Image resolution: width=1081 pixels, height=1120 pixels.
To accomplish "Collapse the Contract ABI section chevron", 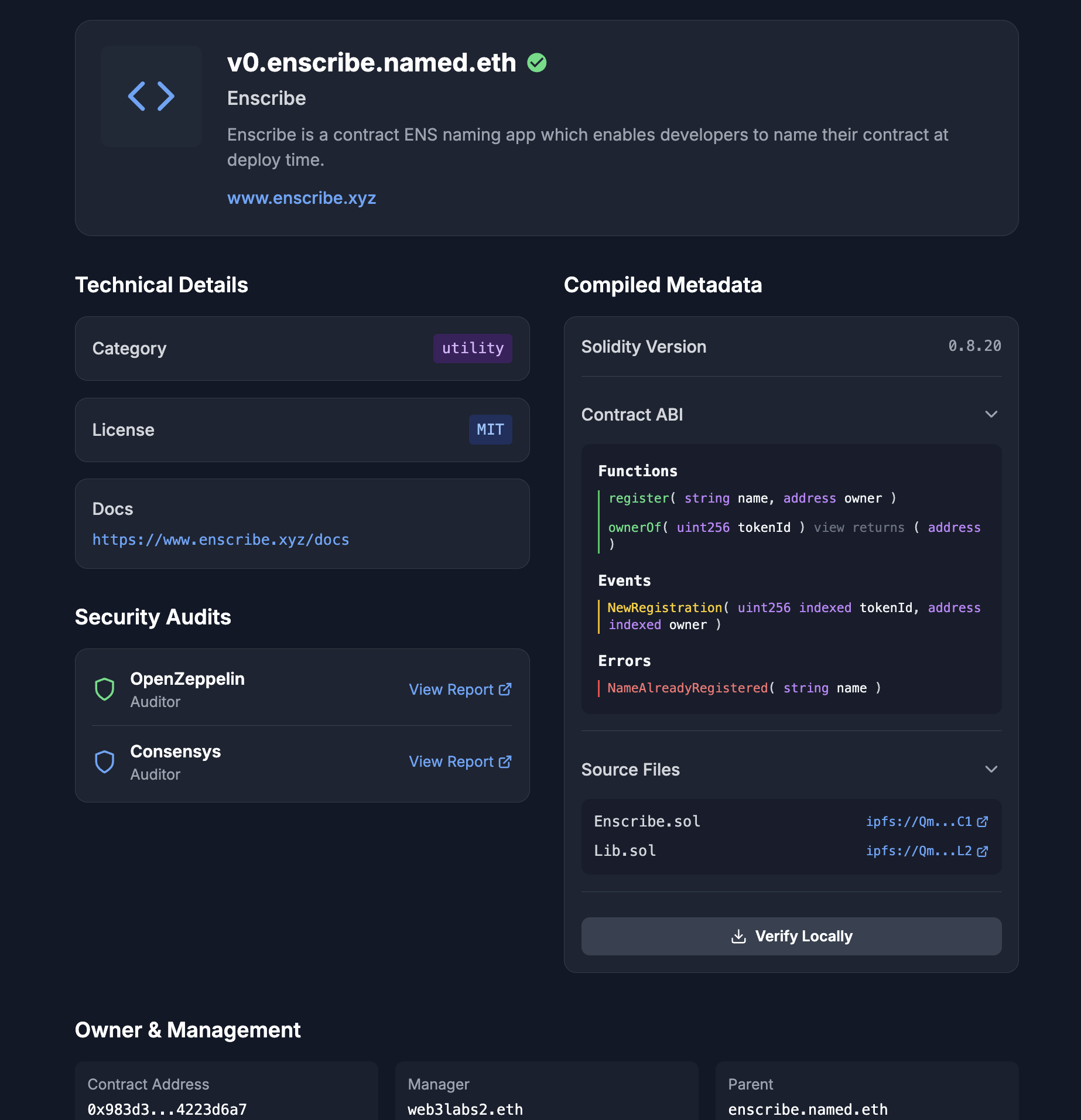I will coord(991,415).
